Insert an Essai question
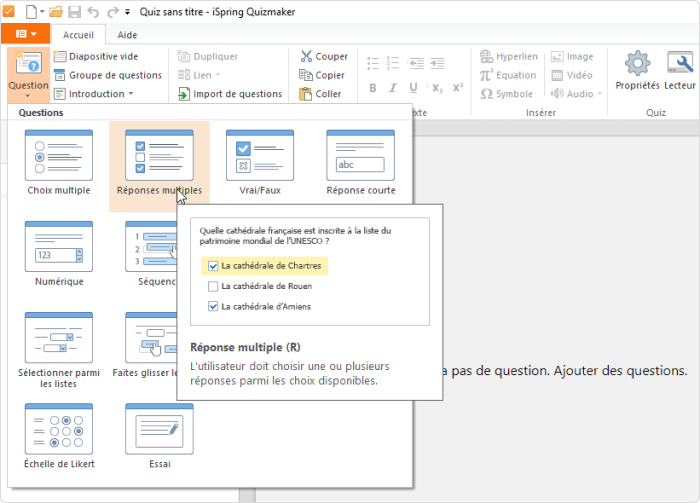The height and width of the screenshot is (503, 700). 159,436
